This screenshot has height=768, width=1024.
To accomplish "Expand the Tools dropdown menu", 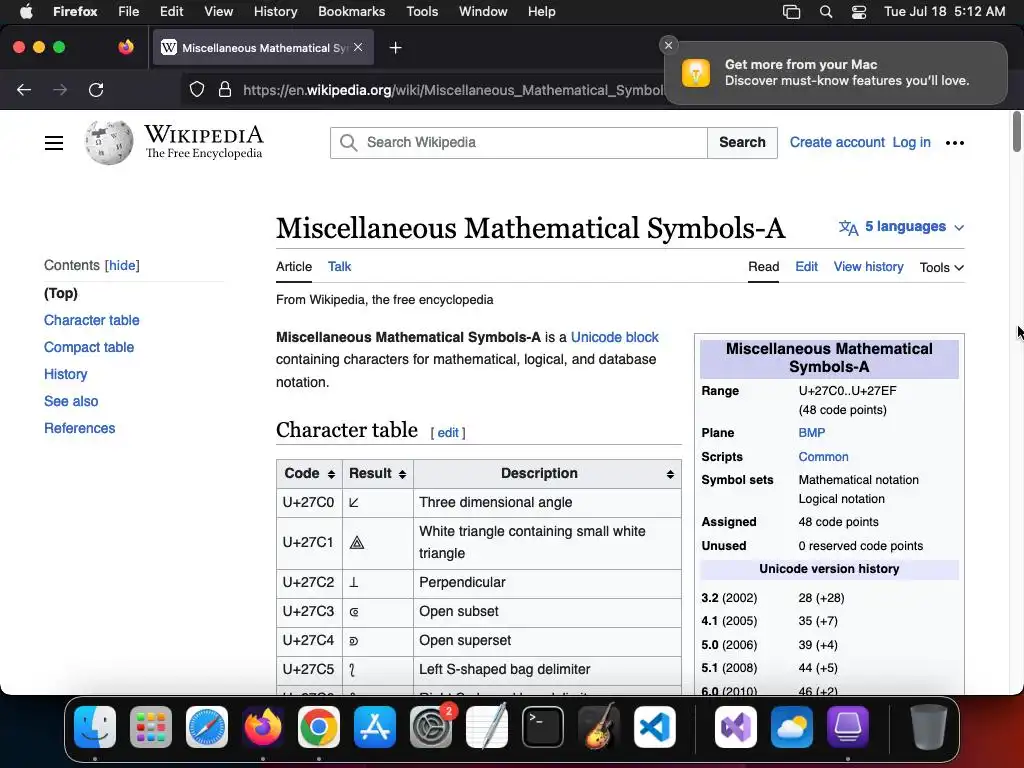I will [942, 268].
